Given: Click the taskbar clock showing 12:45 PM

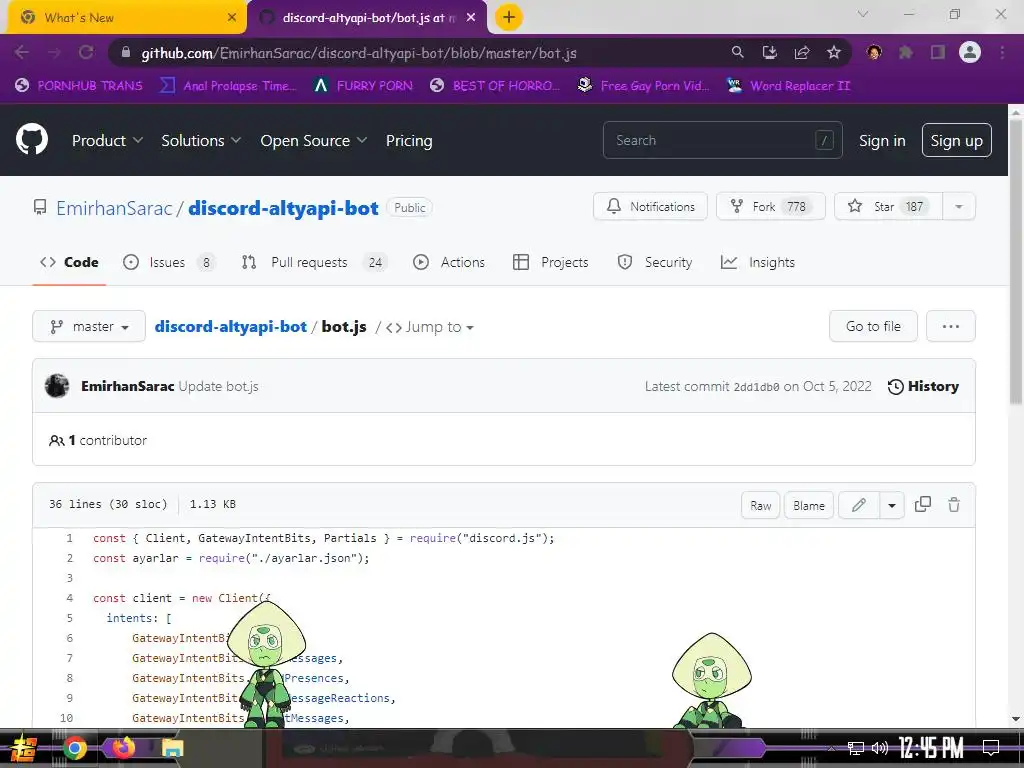Looking at the screenshot, I should click(x=931, y=748).
